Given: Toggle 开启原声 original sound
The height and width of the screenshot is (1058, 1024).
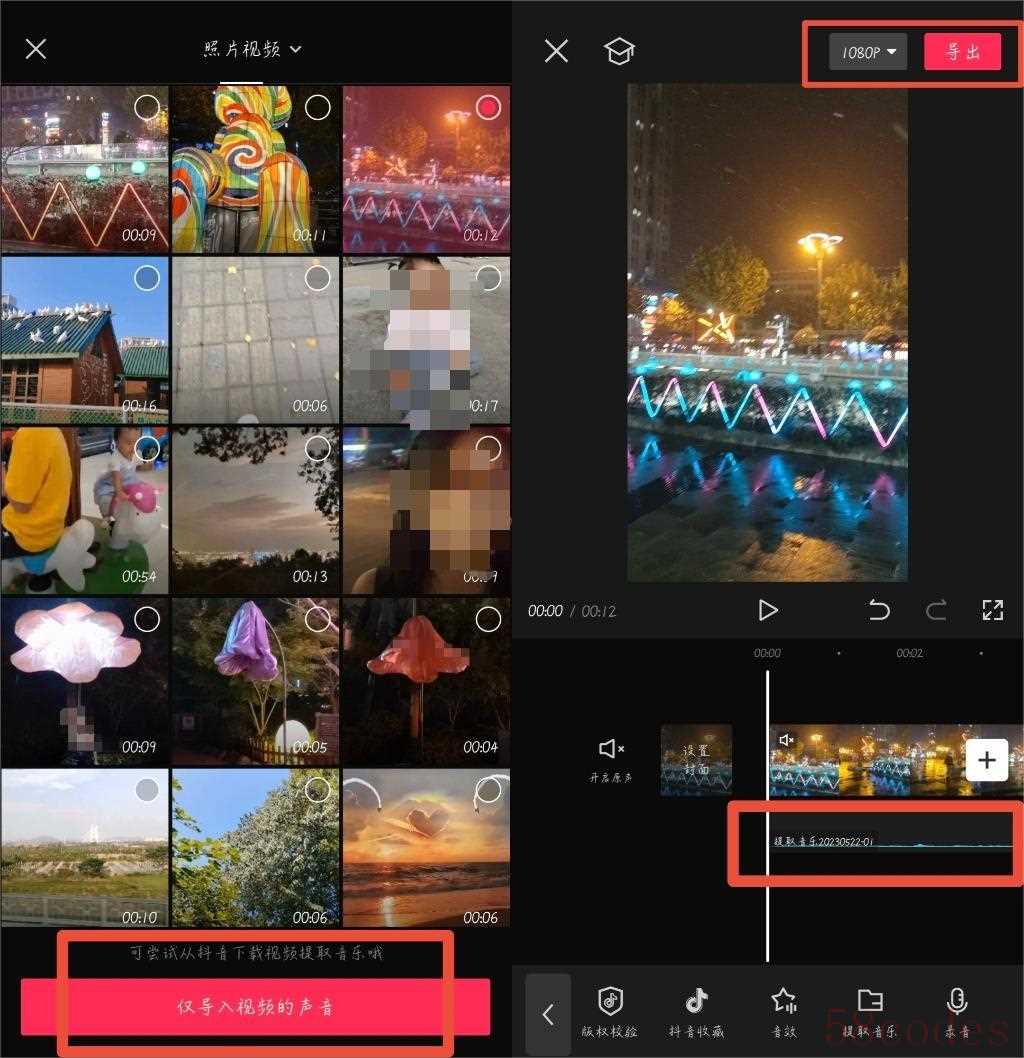Looking at the screenshot, I should pos(610,759).
